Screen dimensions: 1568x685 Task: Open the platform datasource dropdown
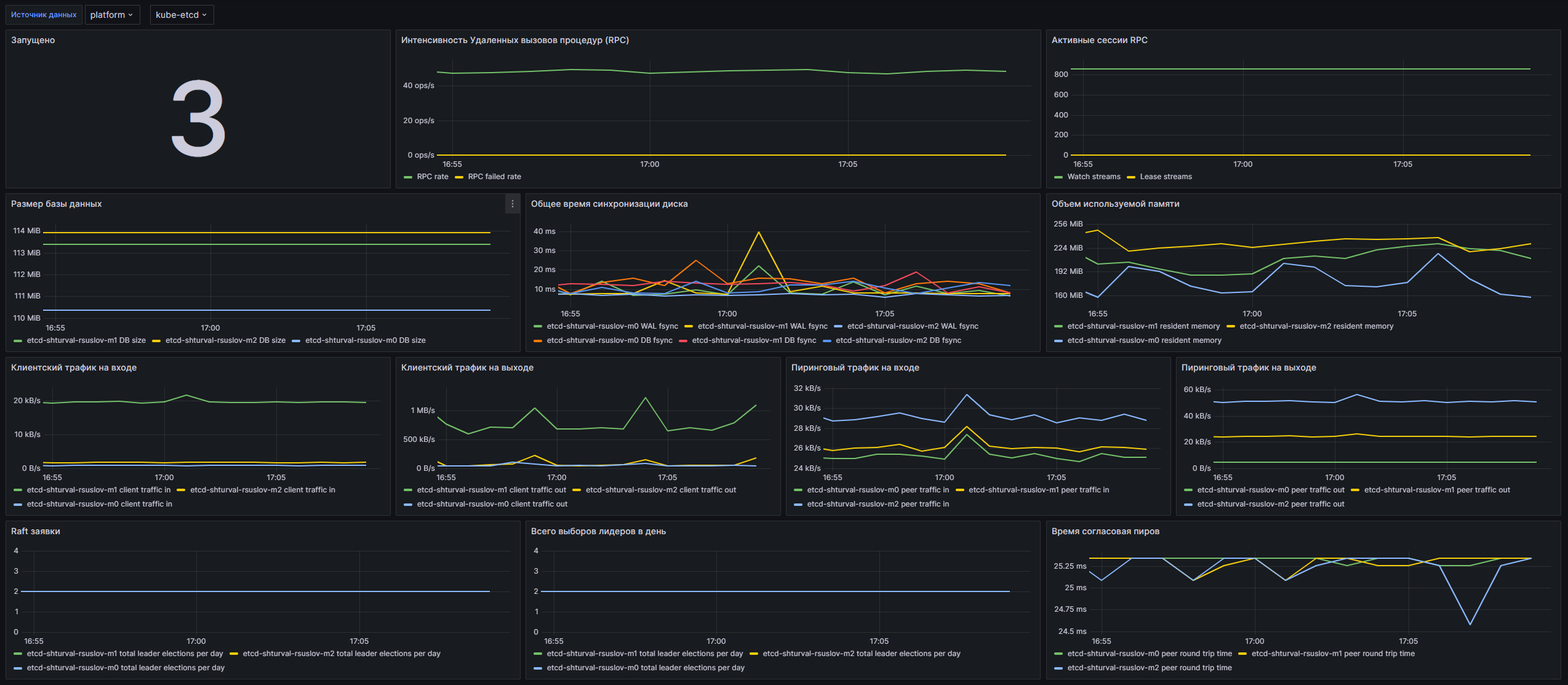111,15
